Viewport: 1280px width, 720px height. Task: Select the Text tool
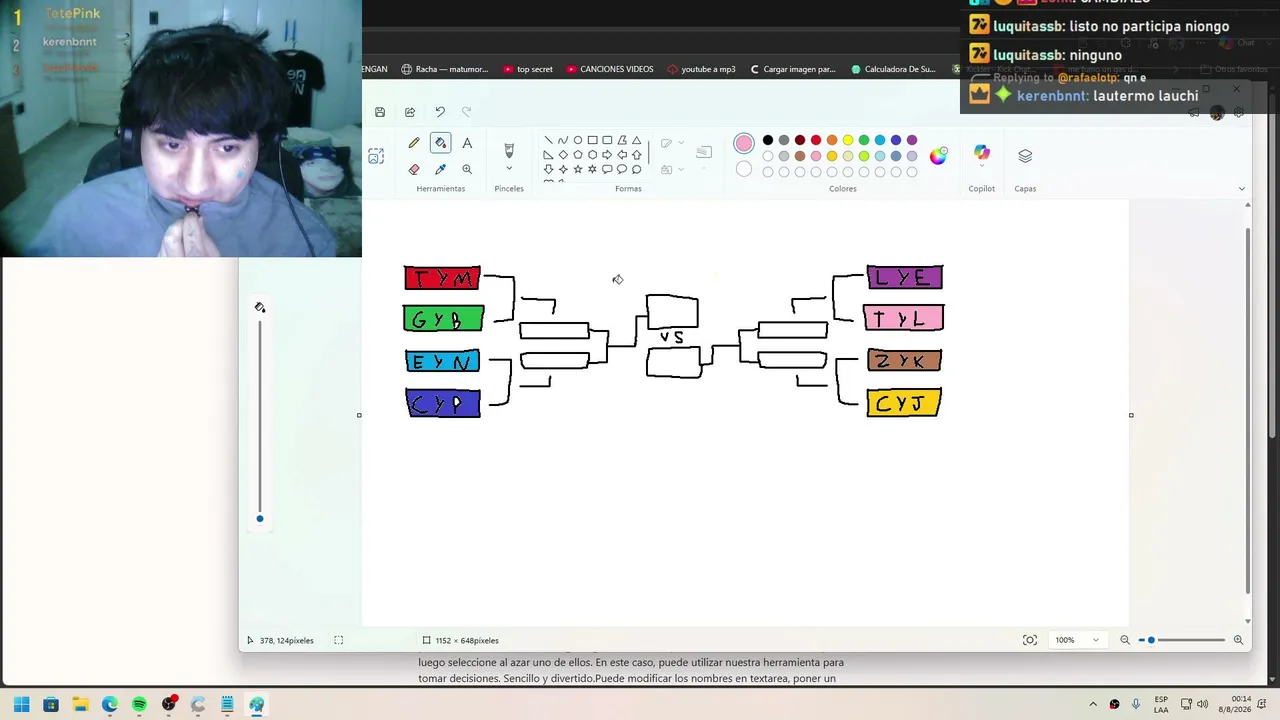467,143
